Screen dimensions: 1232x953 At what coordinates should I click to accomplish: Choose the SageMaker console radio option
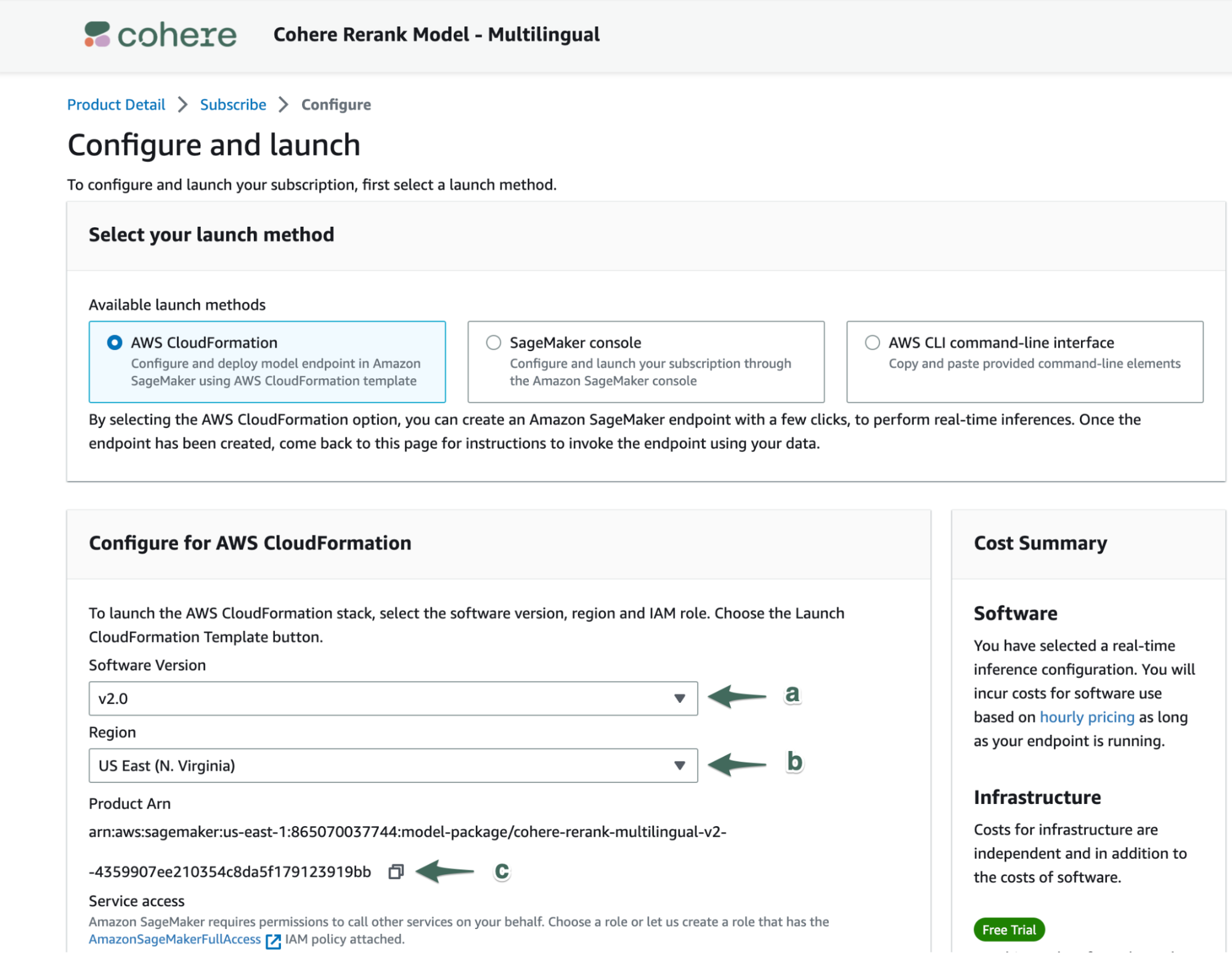[x=493, y=343]
